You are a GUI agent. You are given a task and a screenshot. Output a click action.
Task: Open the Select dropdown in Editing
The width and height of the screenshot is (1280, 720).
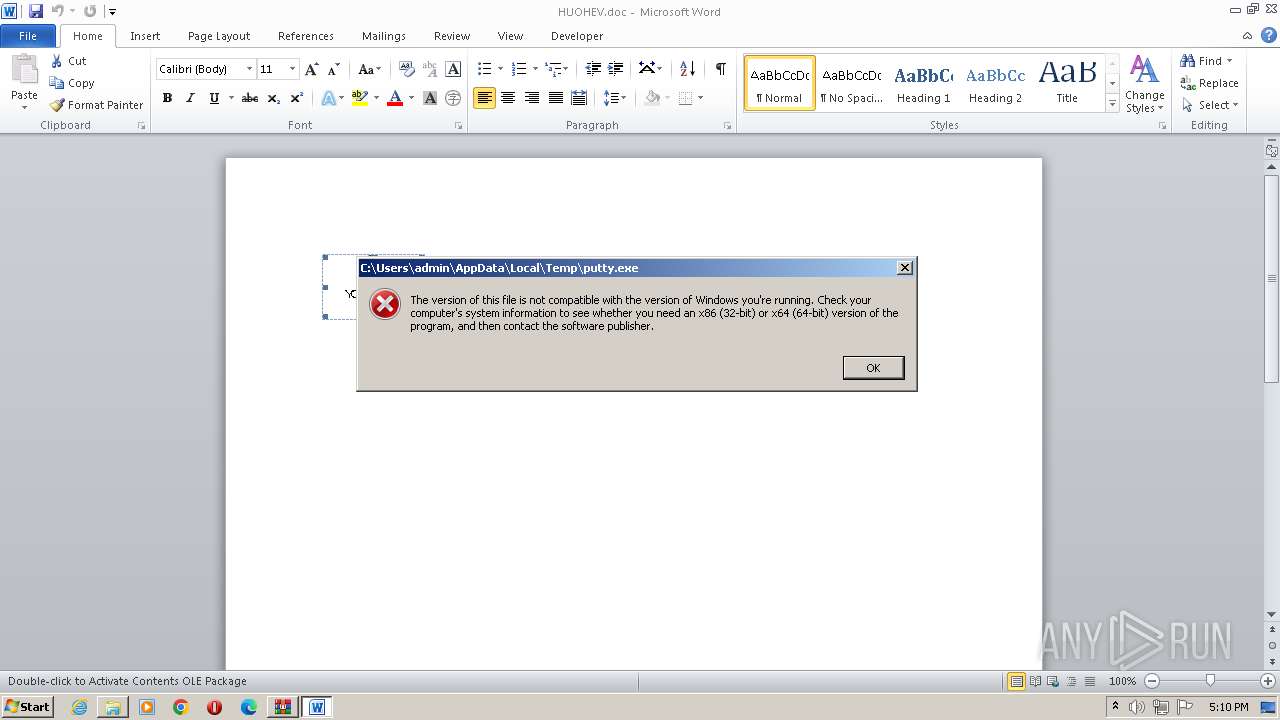pos(1209,105)
